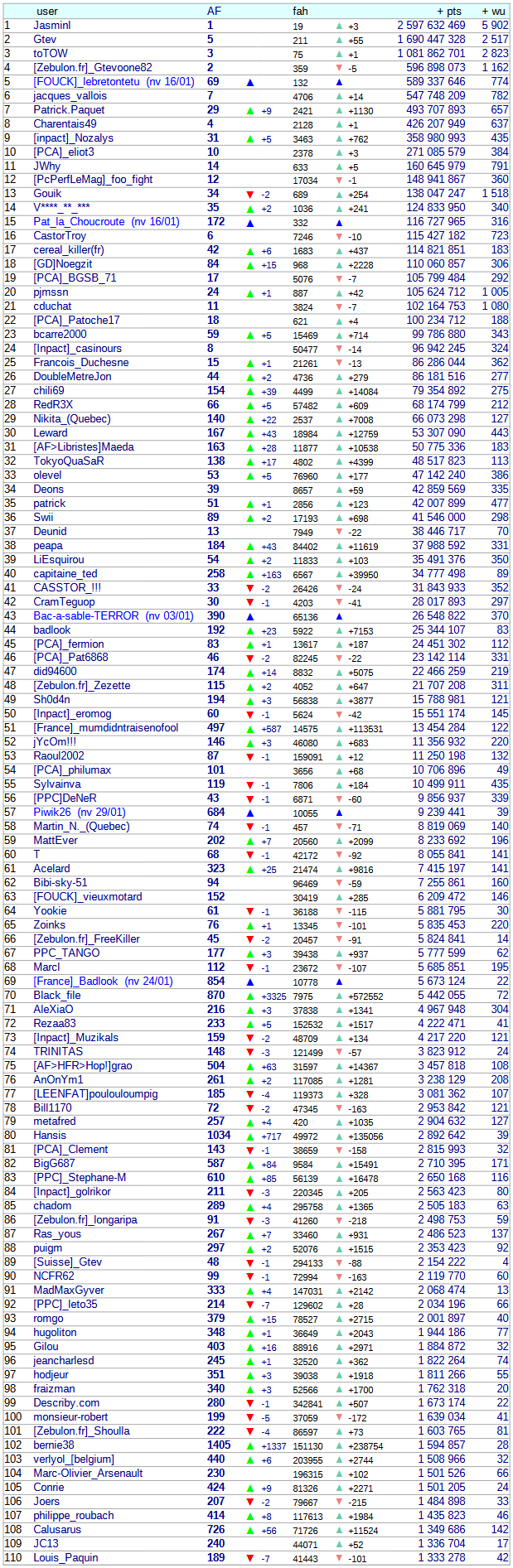Image resolution: width=513 pixels, height=1568 pixels.
Task: Sort by the AF column header
Action: 214,12
